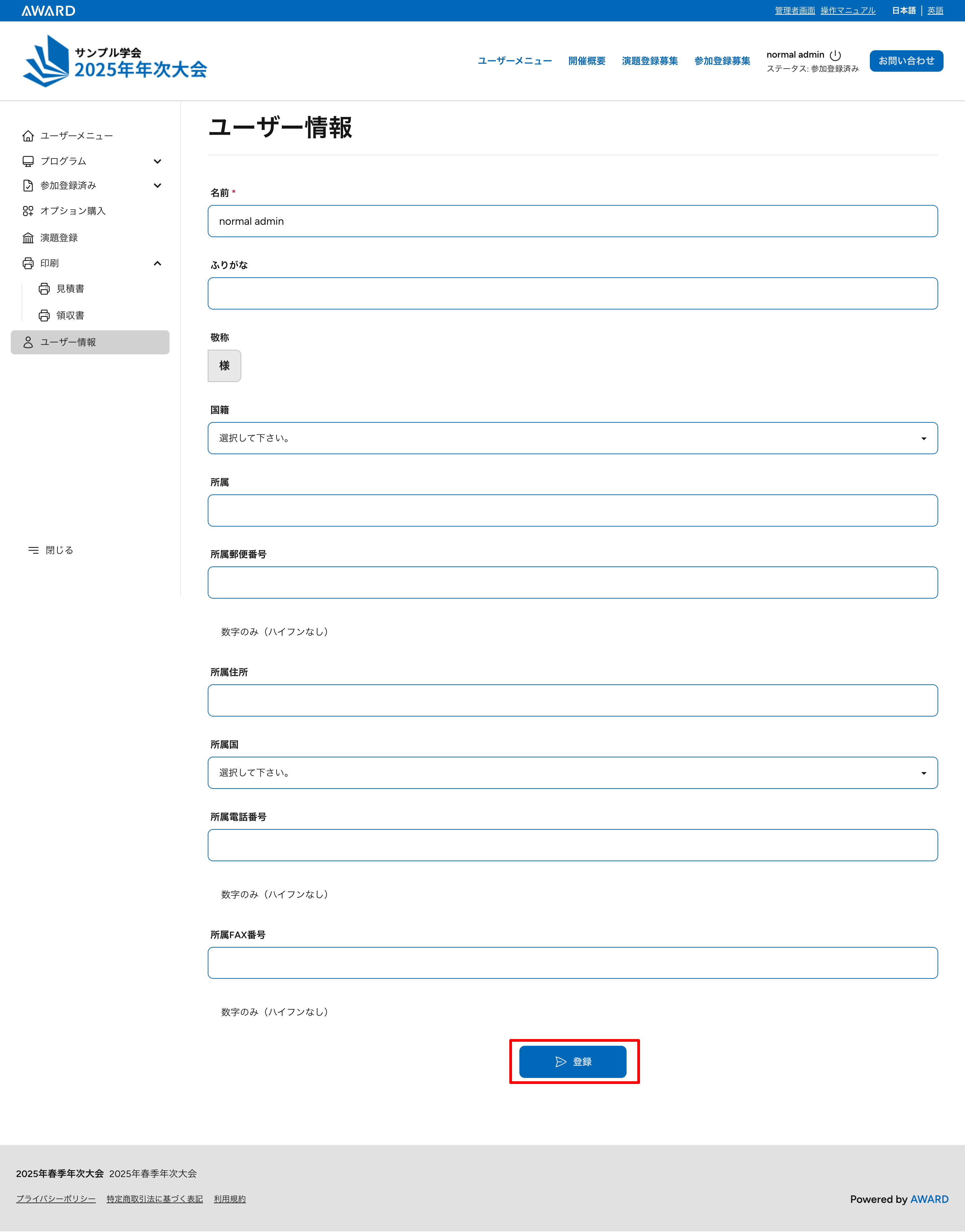Click the printer icon beside 見積書
Viewport: 965px width, 1232px height.
coord(44,289)
